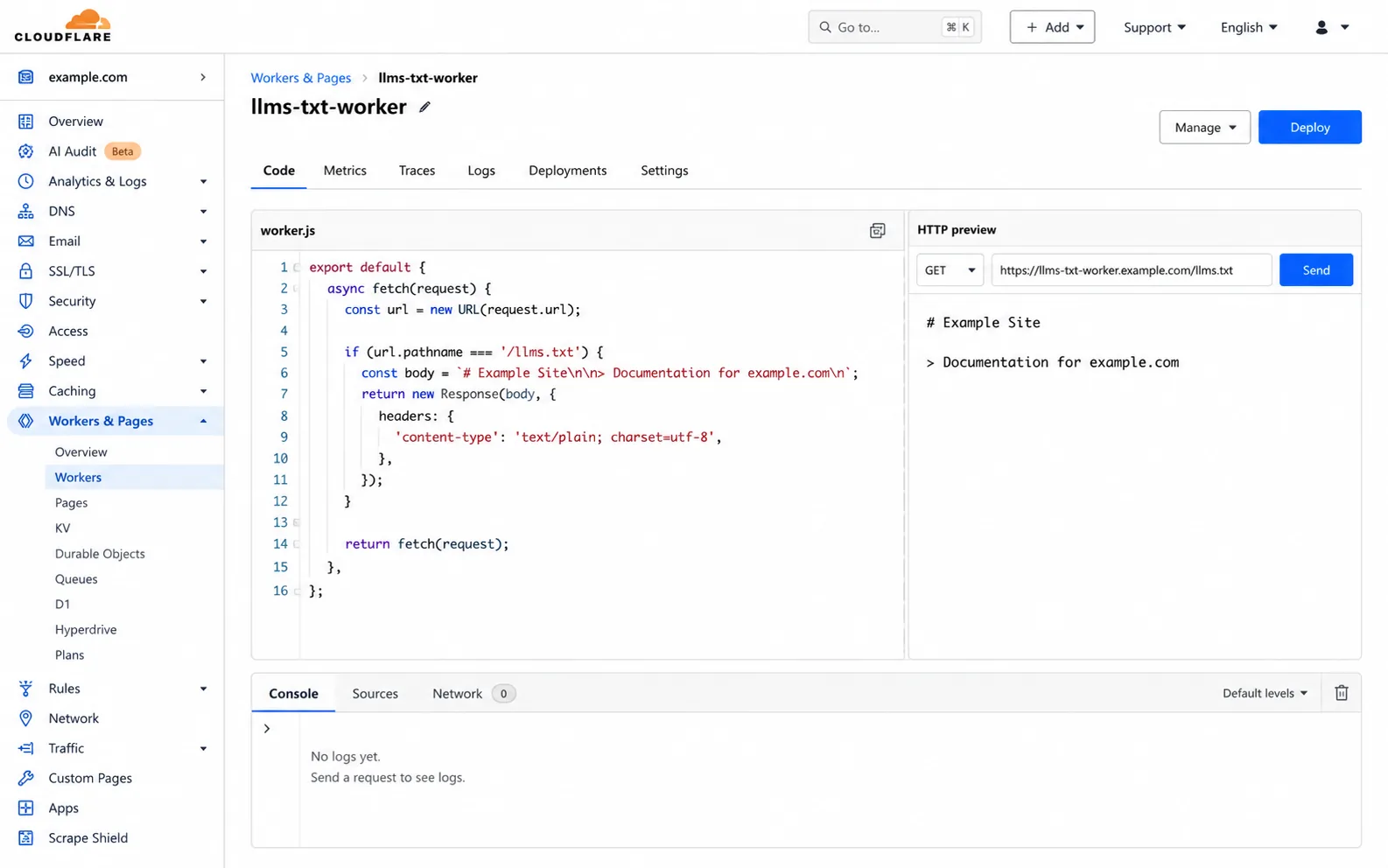Open the Durable Objects submenu item
The height and width of the screenshot is (868, 1388).
point(100,553)
